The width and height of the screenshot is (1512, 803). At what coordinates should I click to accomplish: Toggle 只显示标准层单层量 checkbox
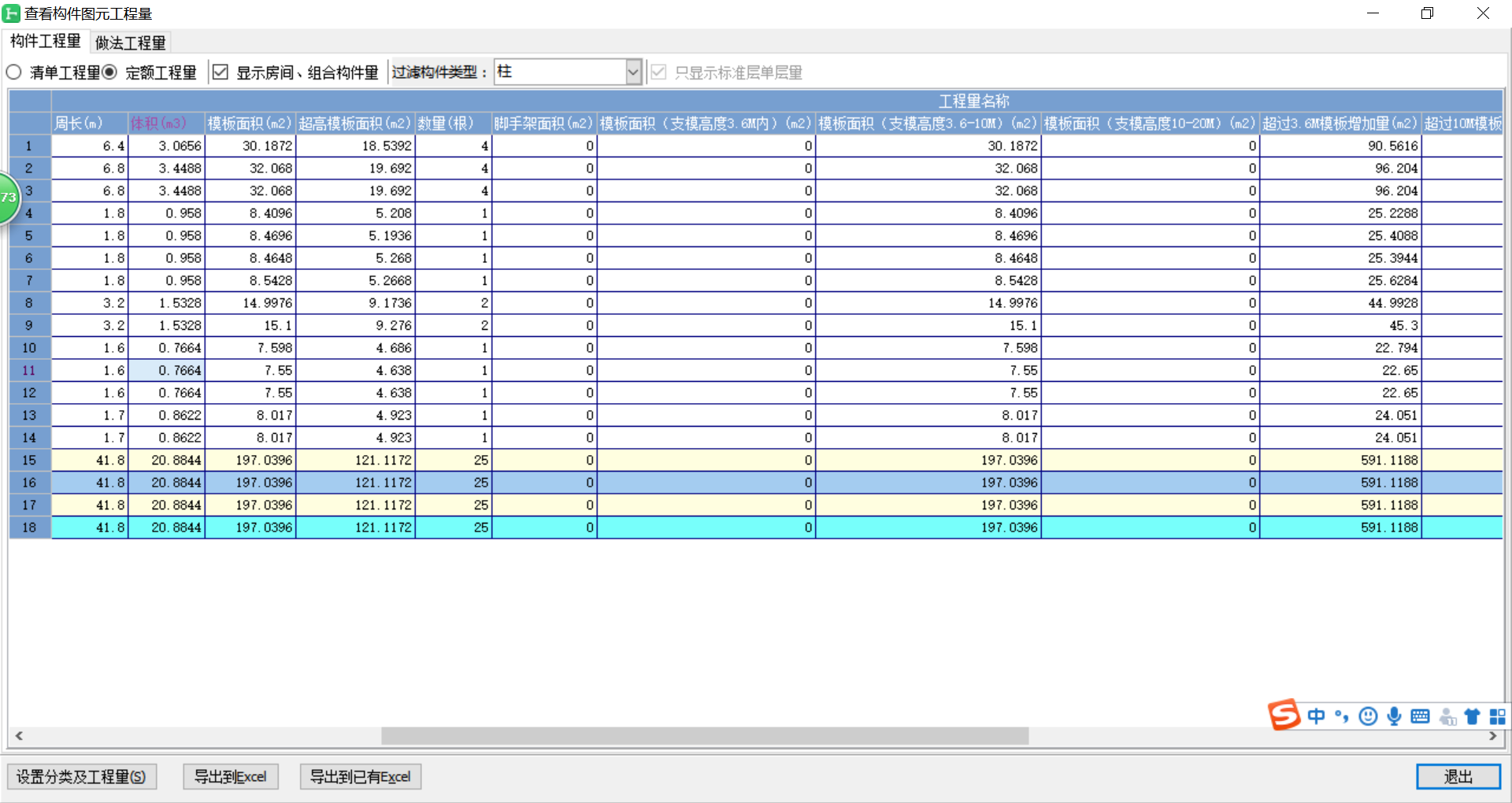click(x=659, y=72)
